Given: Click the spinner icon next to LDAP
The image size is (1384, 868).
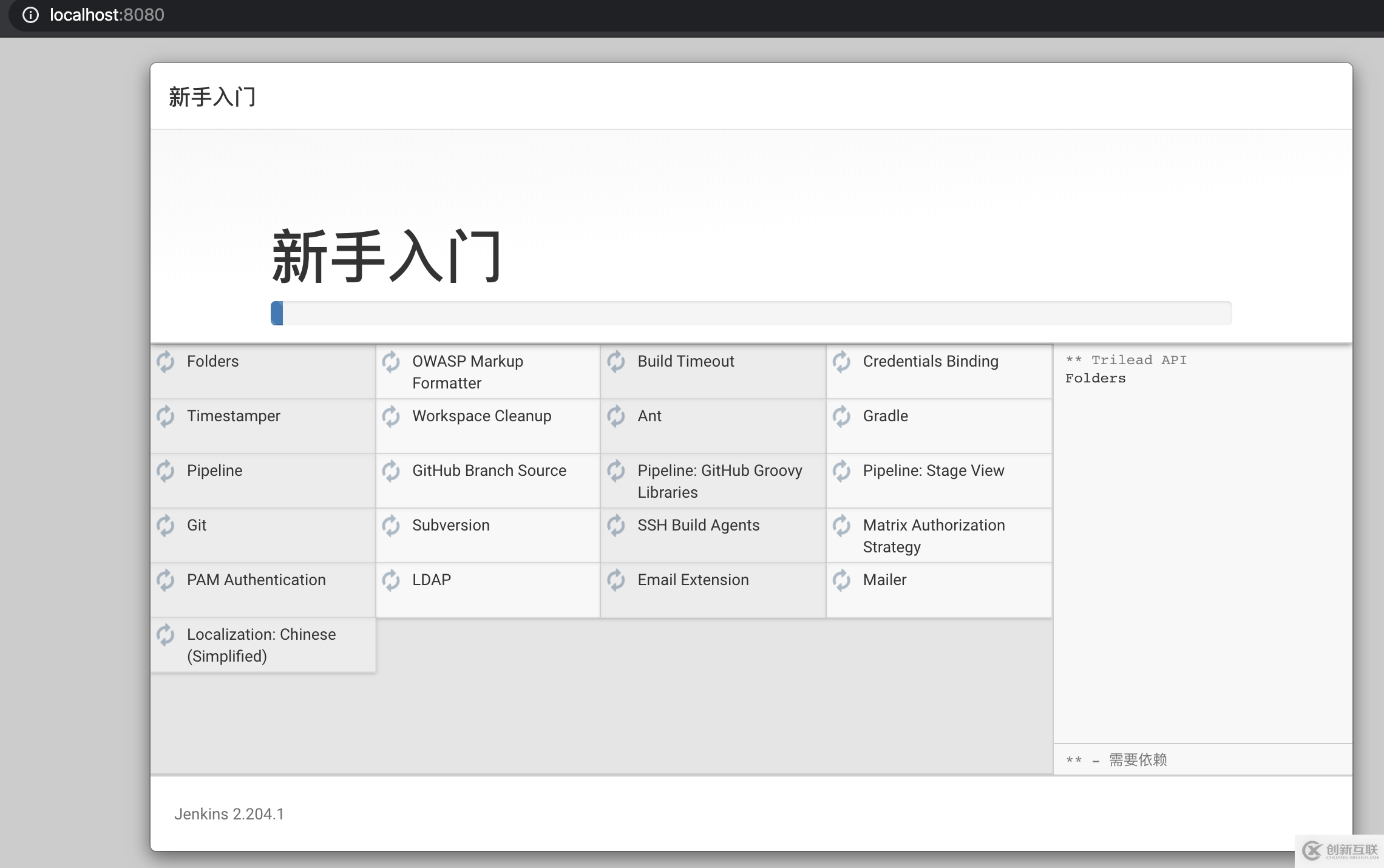Looking at the screenshot, I should pyautogui.click(x=391, y=580).
